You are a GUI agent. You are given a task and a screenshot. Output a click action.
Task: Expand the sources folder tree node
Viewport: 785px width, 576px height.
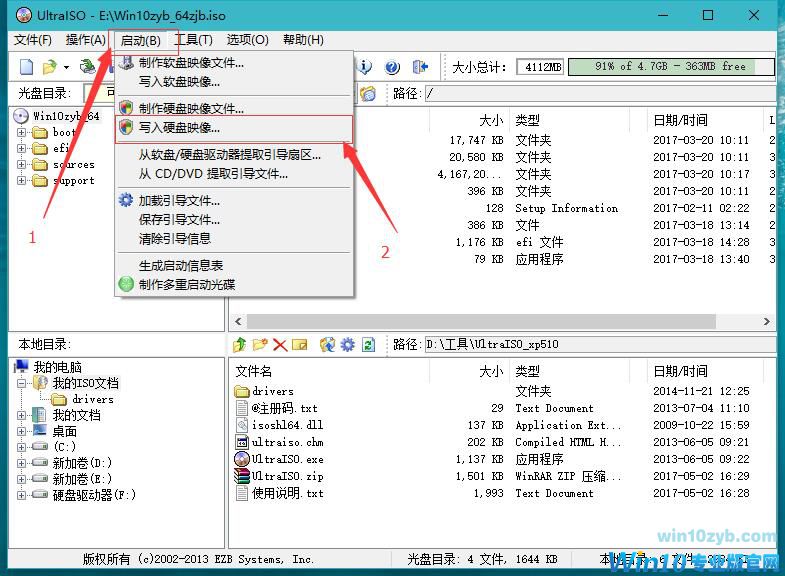click(x=22, y=164)
